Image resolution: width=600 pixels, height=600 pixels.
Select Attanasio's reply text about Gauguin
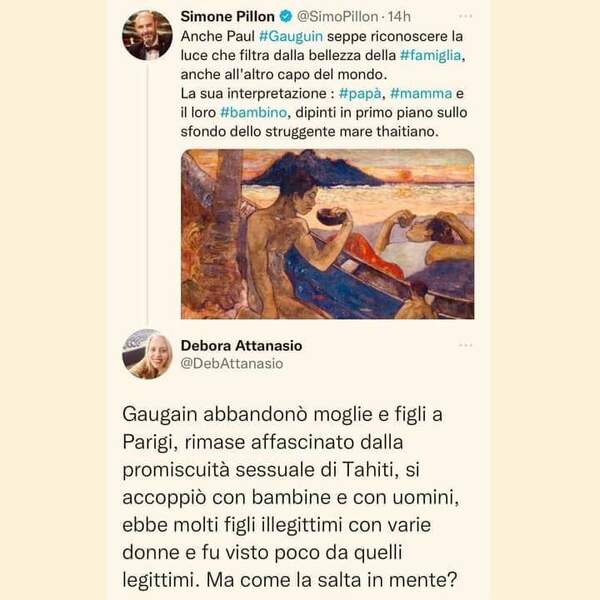point(290,497)
